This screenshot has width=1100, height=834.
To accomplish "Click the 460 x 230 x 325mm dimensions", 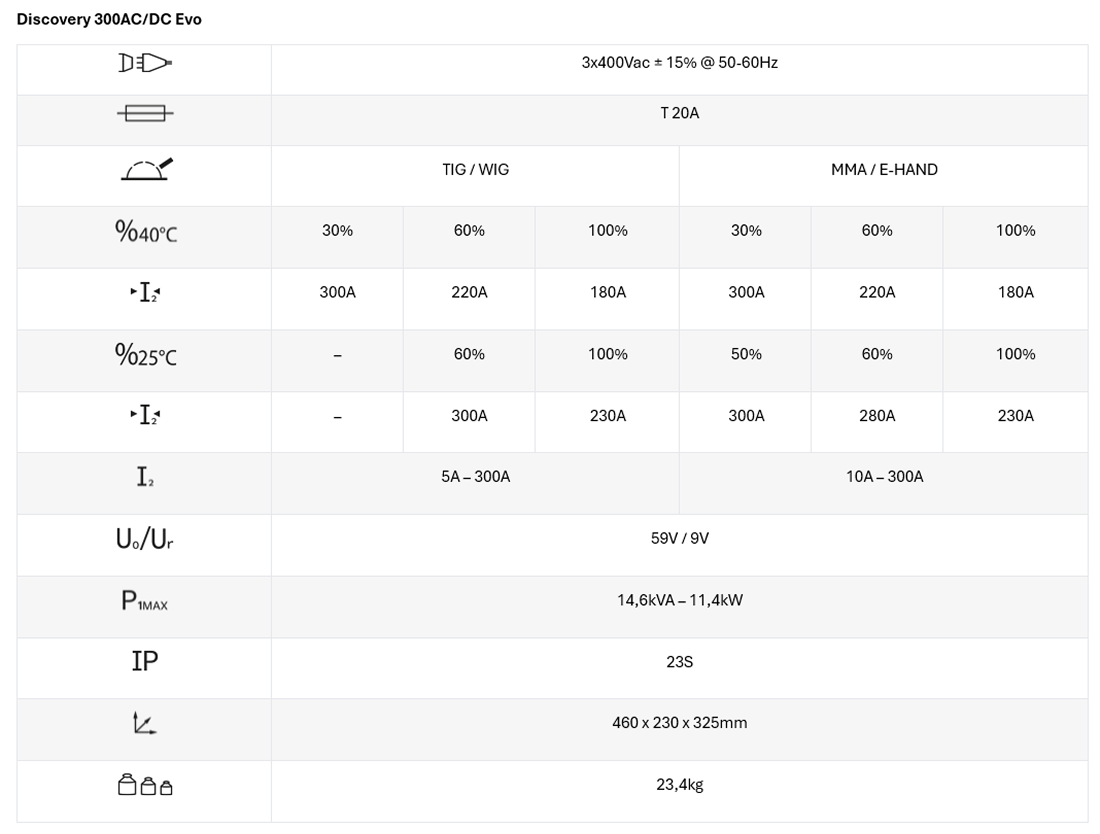I will point(679,723).
